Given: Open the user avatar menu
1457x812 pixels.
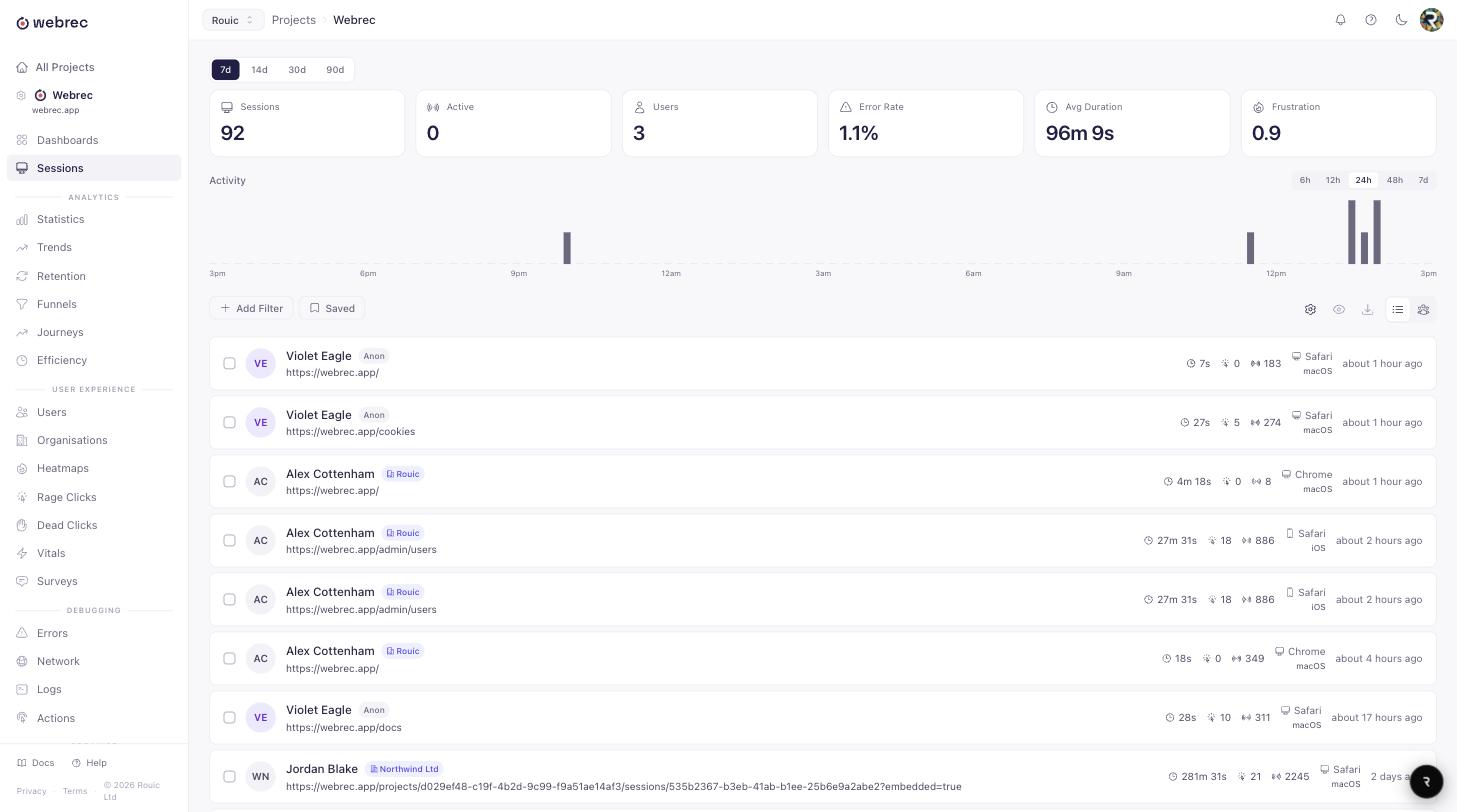Looking at the screenshot, I should [x=1432, y=20].
